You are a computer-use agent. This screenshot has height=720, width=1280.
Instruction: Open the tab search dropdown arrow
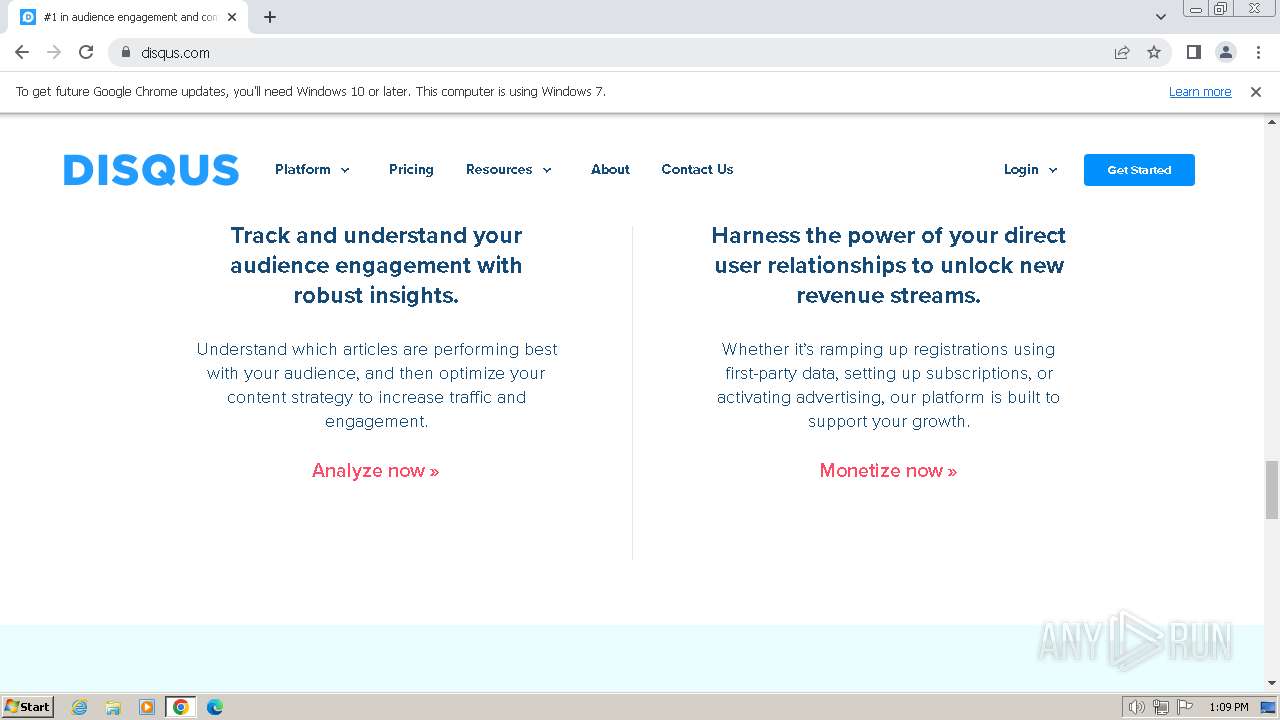(x=1160, y=17)
